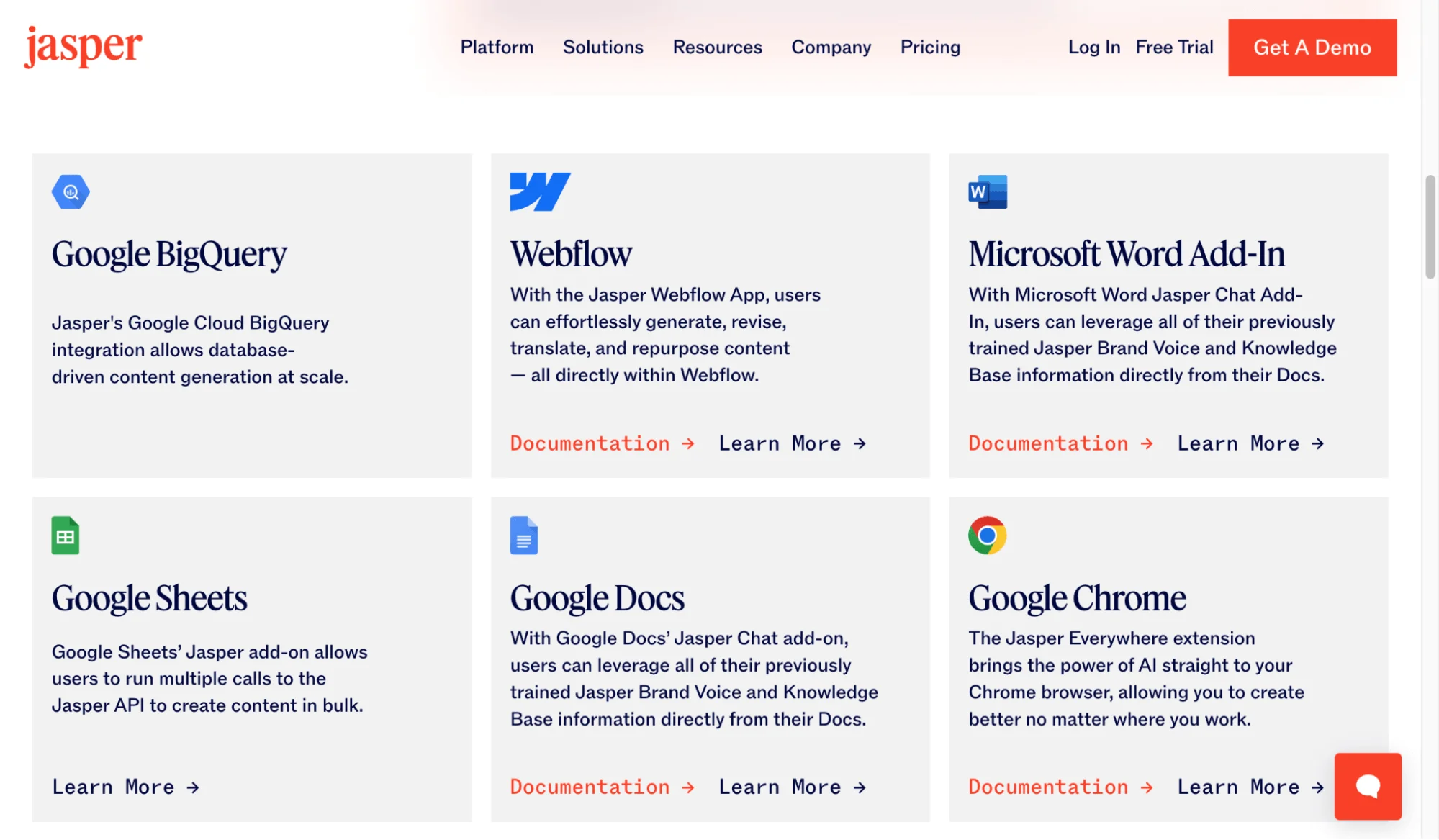This screenshot has width=1439, height=840.
Task: Select the Google Chrome icon
Action: pyautogui.click(x=988, y=535)
